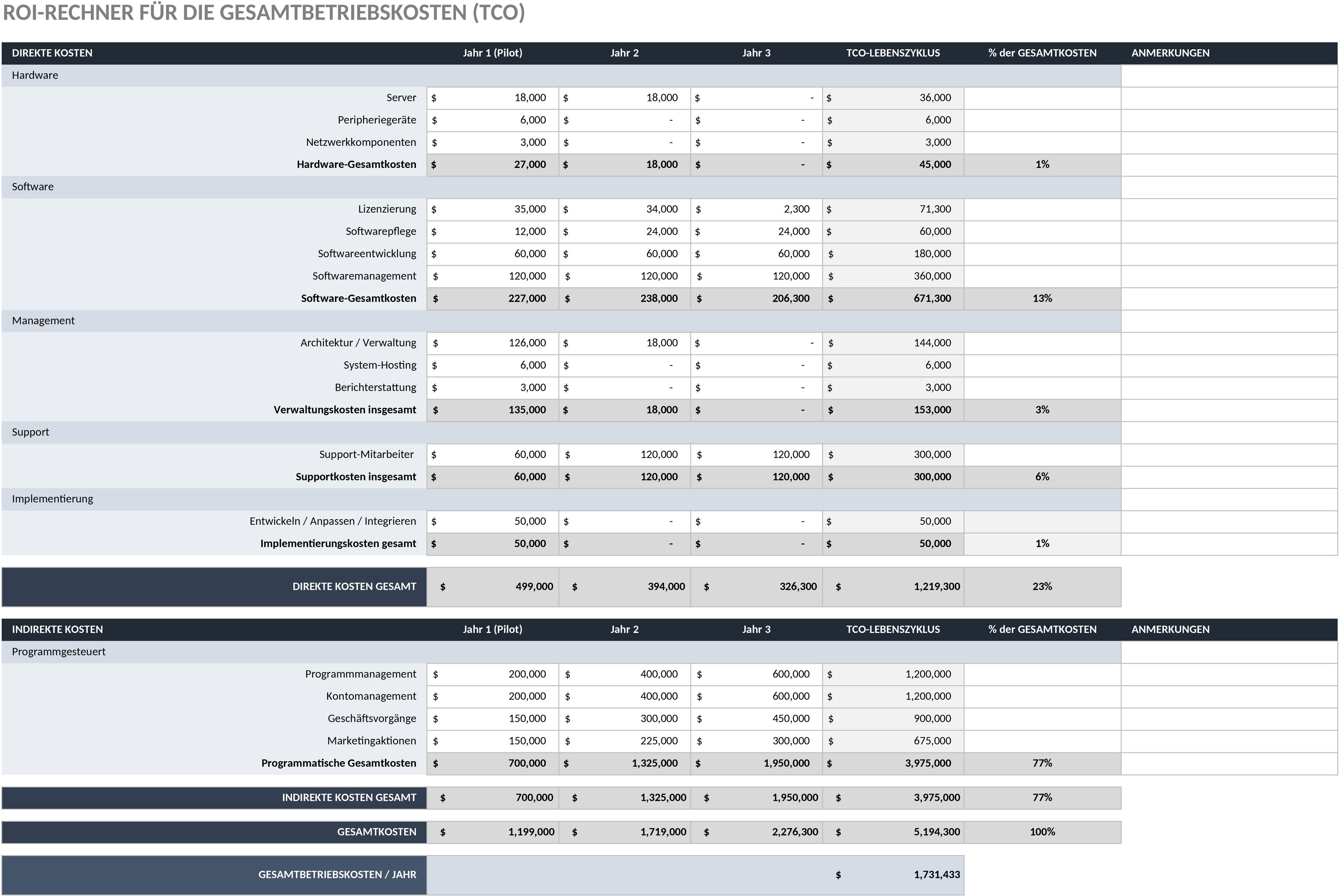This screenshot has width=1339, height=896.
Task: Click GESAMTKOSTEN TCO value 5,194,300
Action: coord(893,832)
